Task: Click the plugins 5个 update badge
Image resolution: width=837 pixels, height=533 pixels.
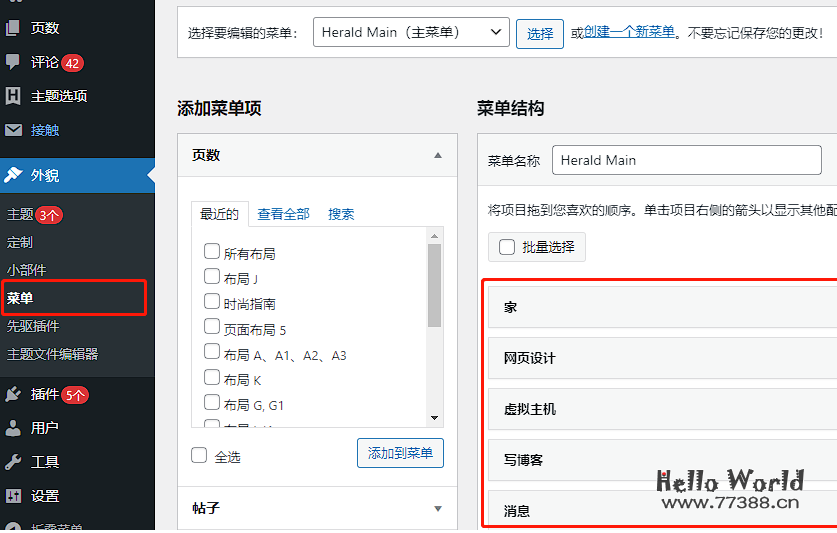Action: click(75, 395)
